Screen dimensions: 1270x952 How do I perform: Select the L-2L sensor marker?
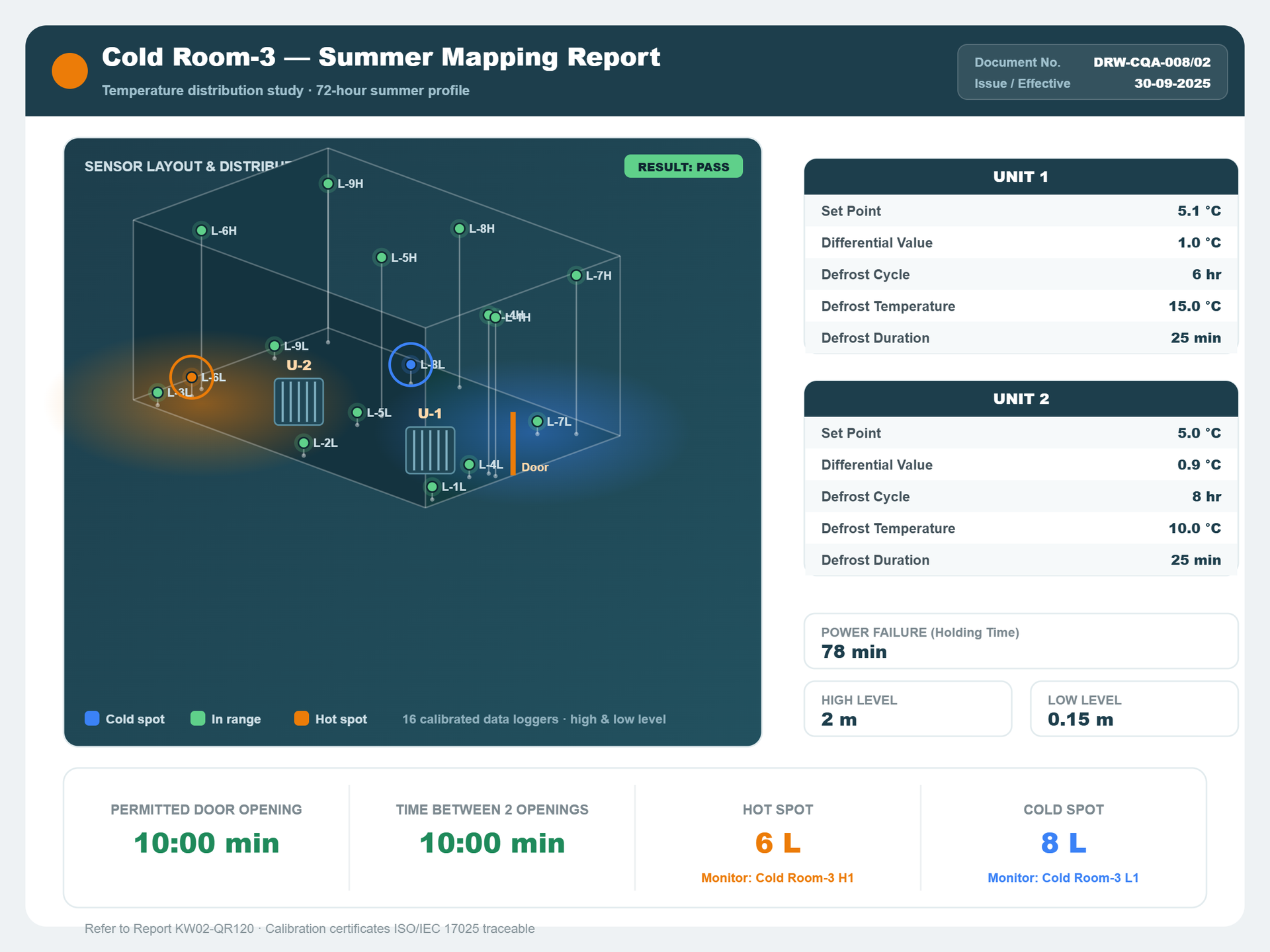coord(304,443)
